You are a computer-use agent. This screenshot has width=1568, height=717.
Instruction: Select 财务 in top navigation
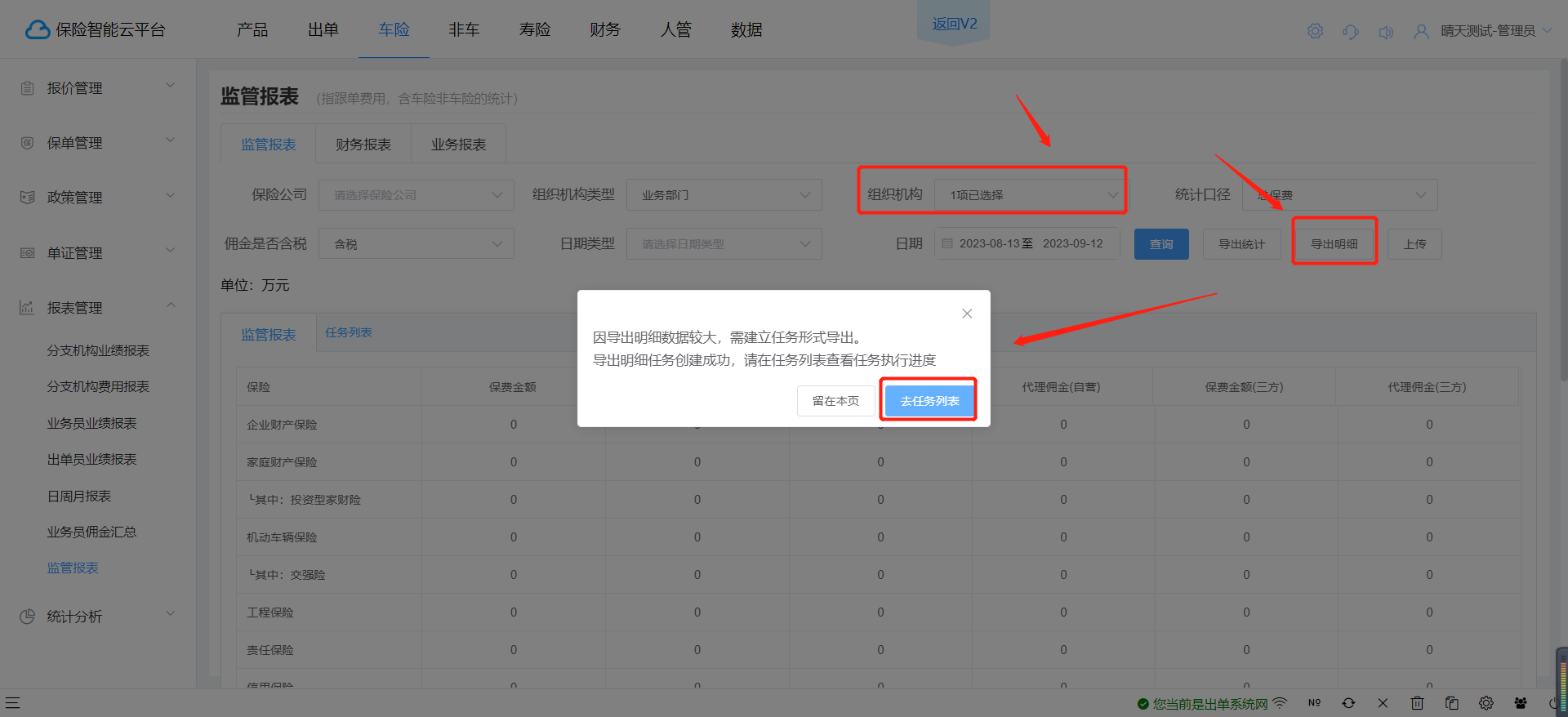point(605,30)
